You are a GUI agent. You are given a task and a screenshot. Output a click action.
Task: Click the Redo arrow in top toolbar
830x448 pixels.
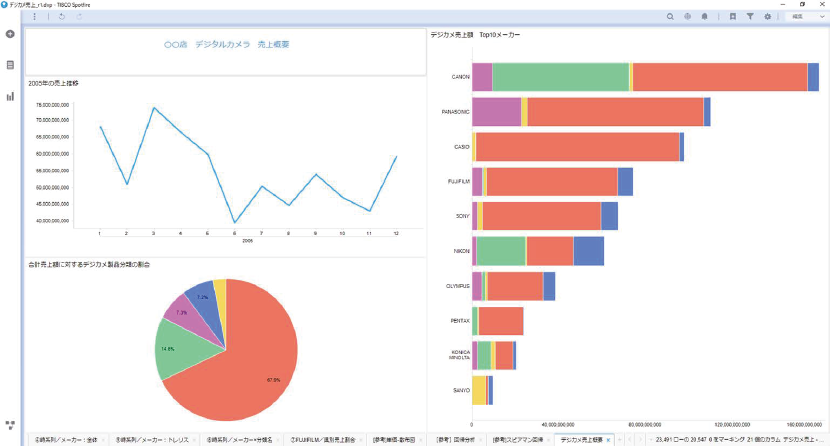pos(79,16)
